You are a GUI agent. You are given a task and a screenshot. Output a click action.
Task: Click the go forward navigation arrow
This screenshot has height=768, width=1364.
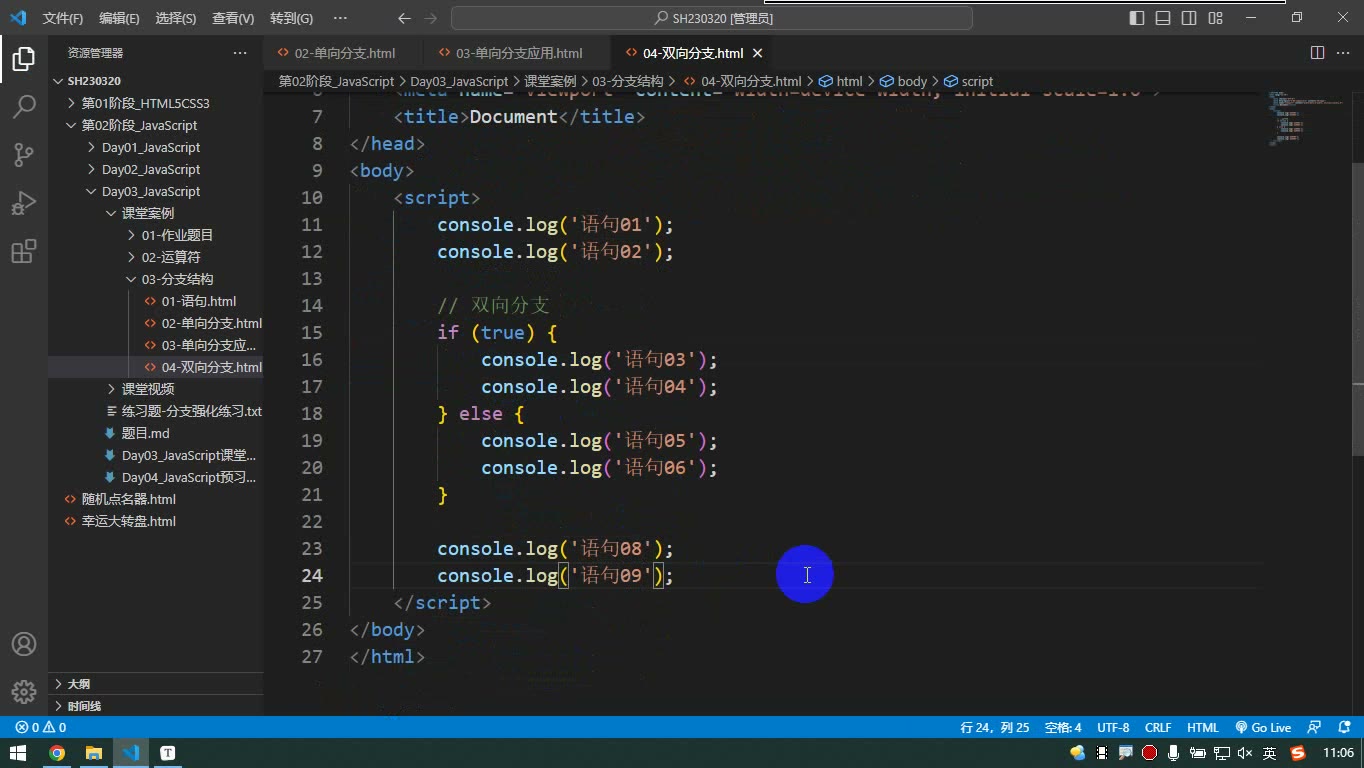tap(430, 18)
